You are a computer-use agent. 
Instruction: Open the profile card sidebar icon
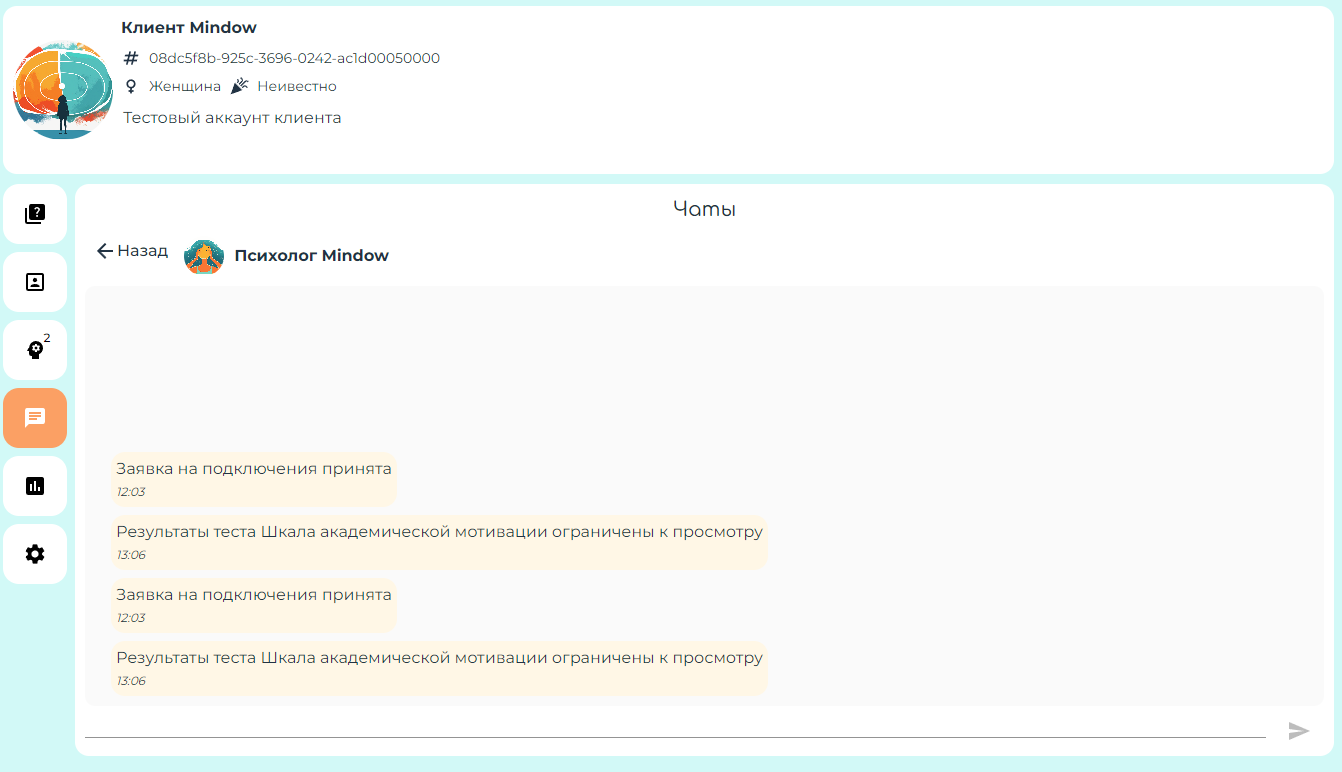click(x=35, y=282)
